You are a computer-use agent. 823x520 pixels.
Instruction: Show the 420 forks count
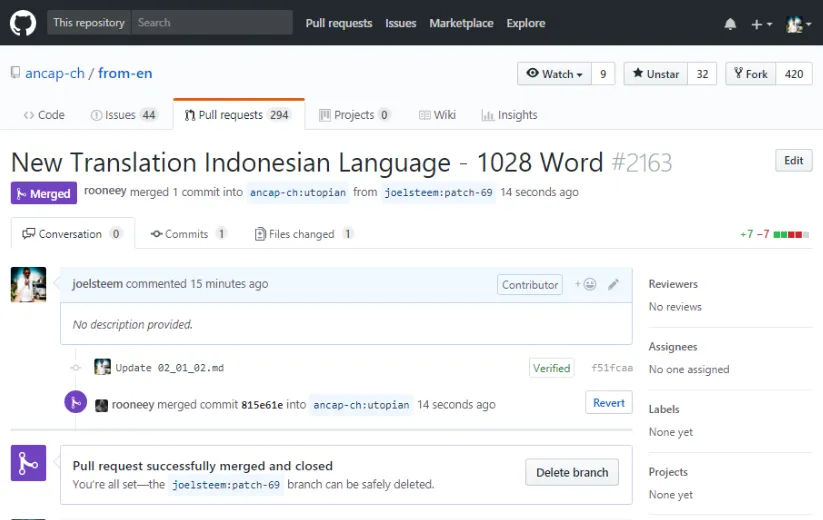[794, 74]
